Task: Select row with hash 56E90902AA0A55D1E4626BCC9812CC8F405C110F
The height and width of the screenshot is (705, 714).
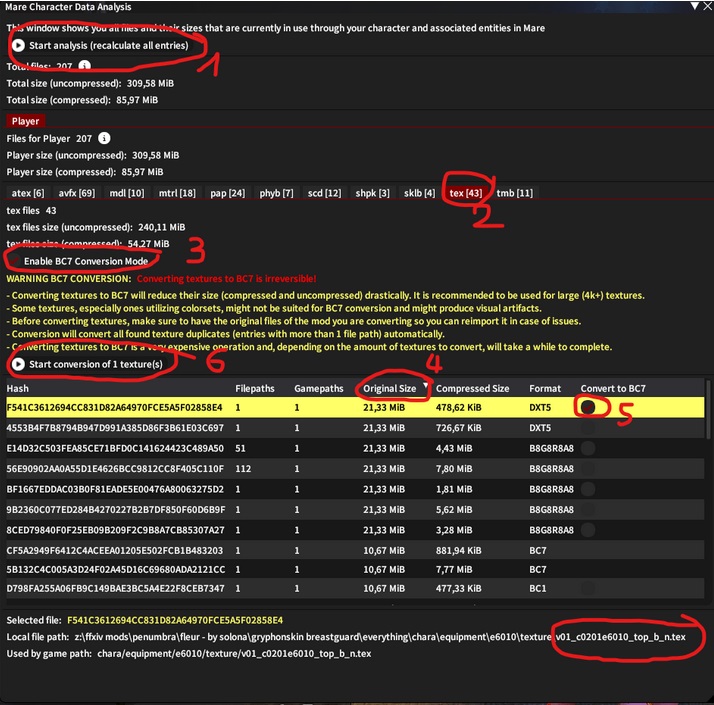Action: coord(355,468)
